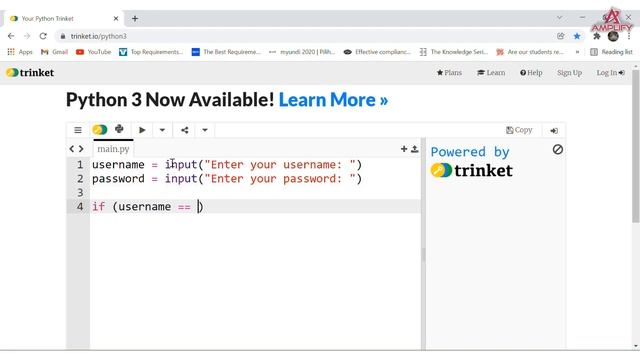
Task: Upload a file using the upload icon
Action: coord(415,149)
